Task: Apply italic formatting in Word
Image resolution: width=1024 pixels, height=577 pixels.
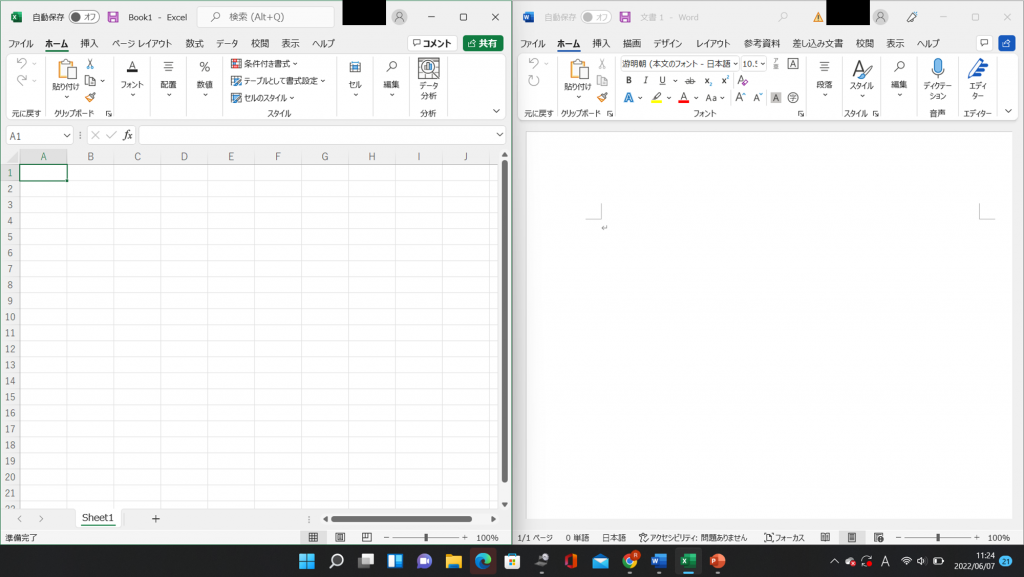Action: click(x=645, y=81)
